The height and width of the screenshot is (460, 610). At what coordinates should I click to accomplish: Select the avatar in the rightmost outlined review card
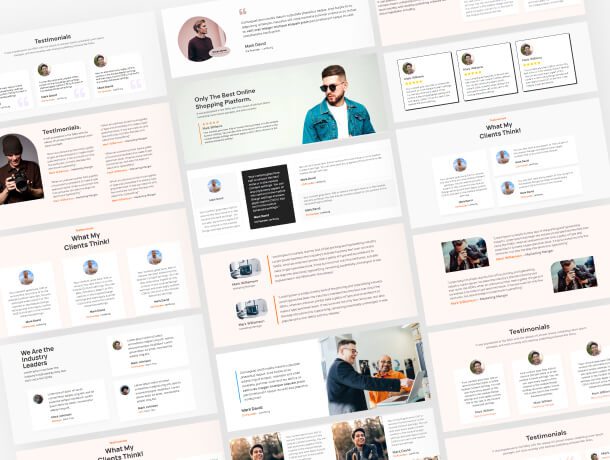tap(526, 49)
